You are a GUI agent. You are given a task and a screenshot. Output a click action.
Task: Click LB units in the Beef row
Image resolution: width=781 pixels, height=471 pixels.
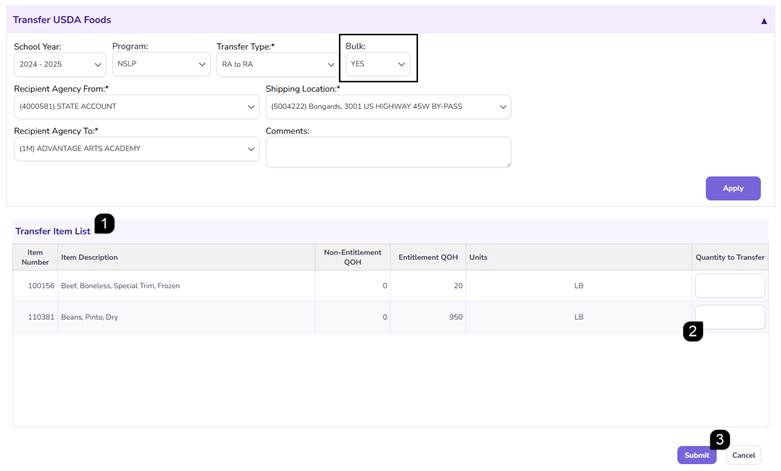point(579,286)
